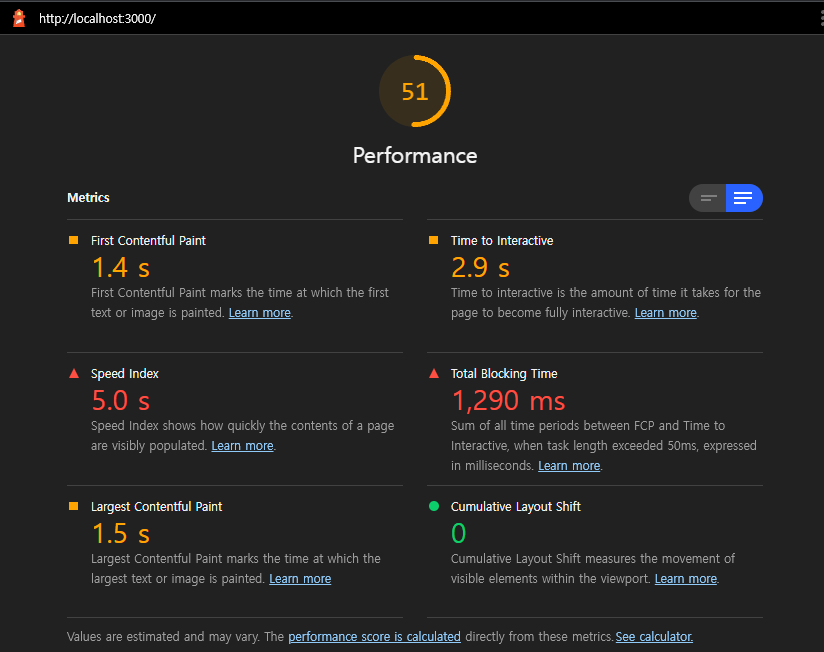Click the First Contentful Paint title
Screen dimensions: 824x652
(x=148, y=241)
